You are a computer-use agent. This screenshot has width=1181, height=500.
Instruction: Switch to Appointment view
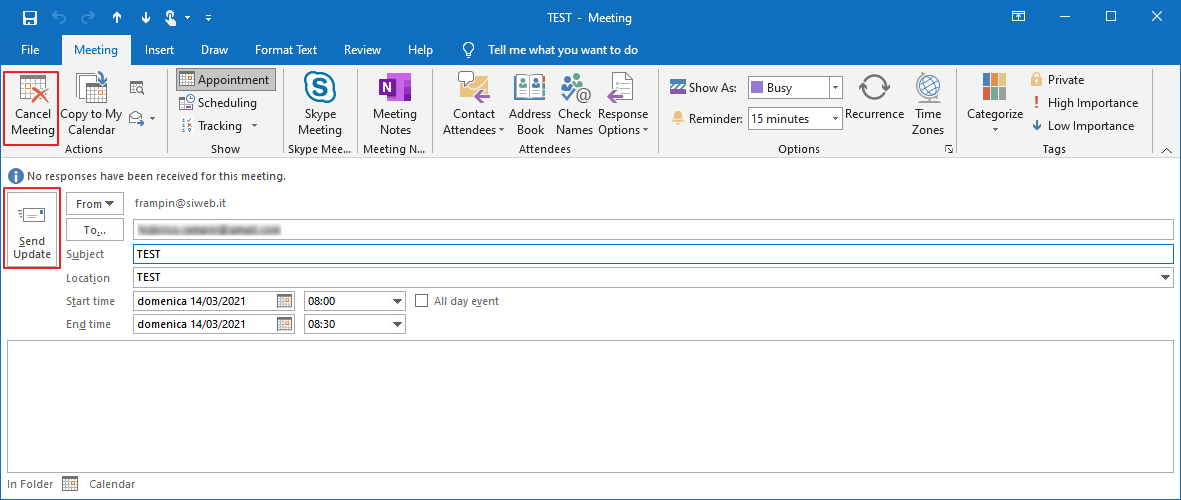[226, 80]
